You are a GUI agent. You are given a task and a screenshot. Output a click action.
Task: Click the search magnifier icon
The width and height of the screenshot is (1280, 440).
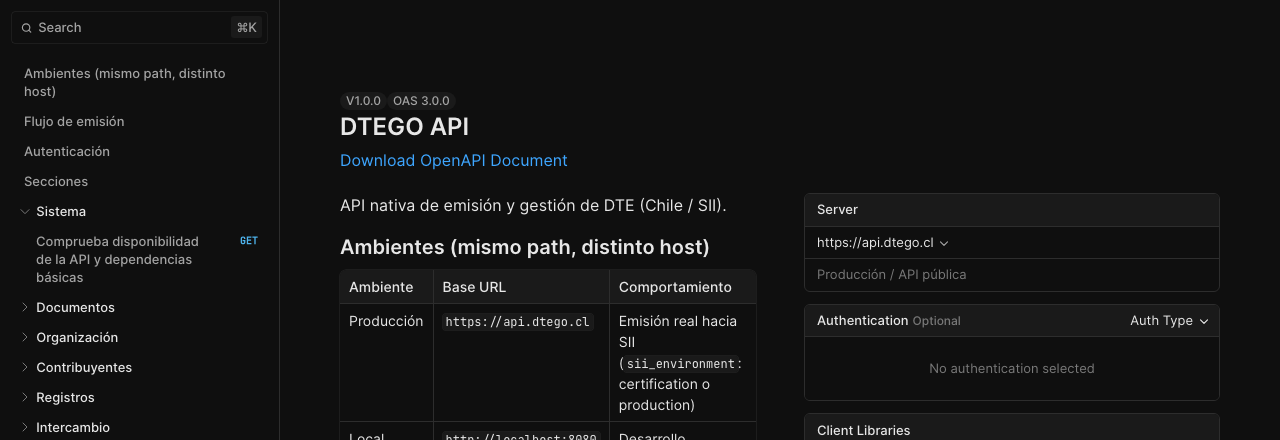[x=27, y=28]
